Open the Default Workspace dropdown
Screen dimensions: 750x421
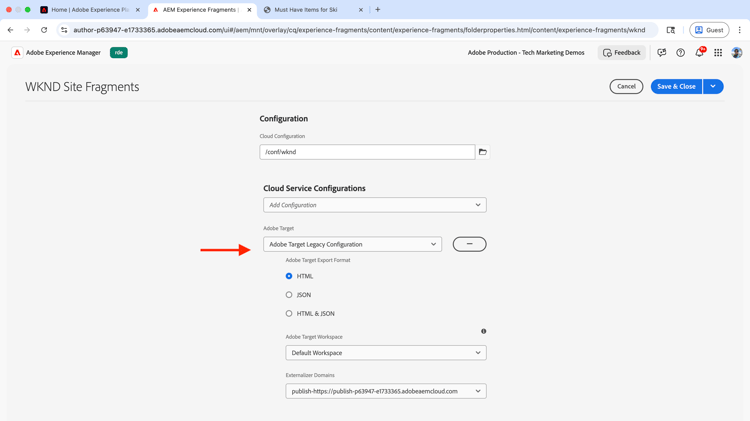[x=386, y=353]
